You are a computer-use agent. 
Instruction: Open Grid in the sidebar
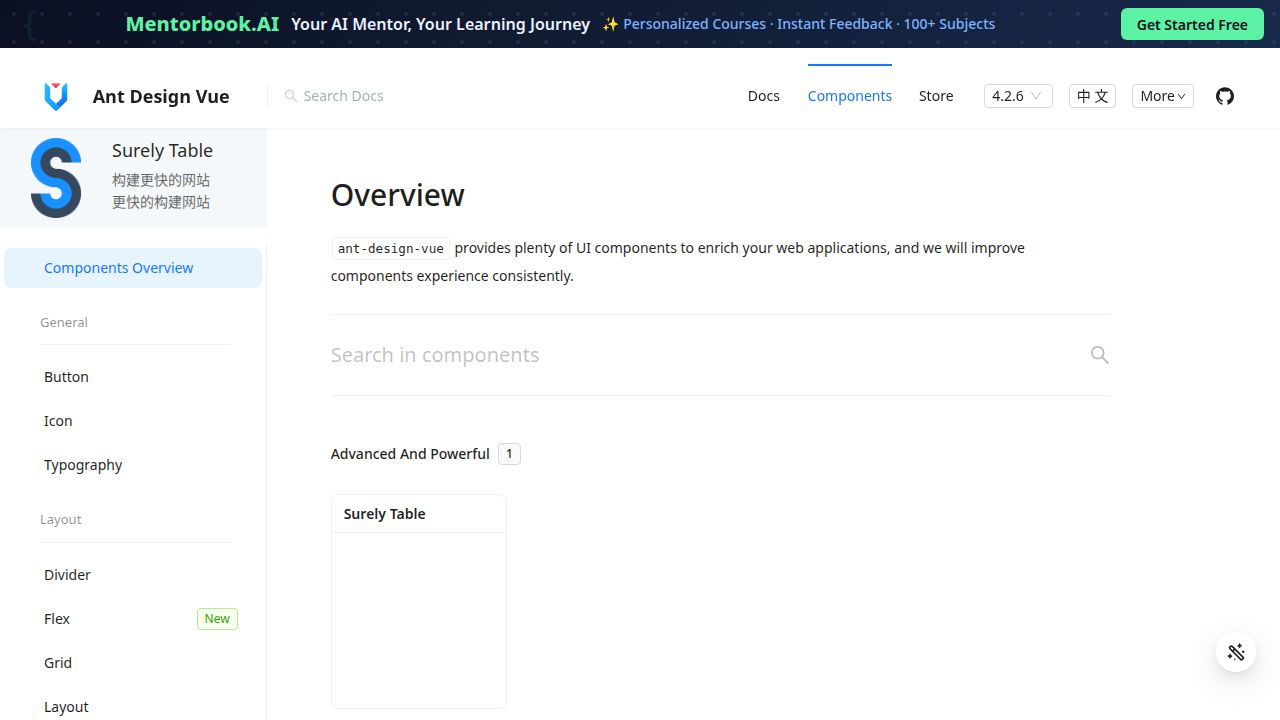point(133,663)
